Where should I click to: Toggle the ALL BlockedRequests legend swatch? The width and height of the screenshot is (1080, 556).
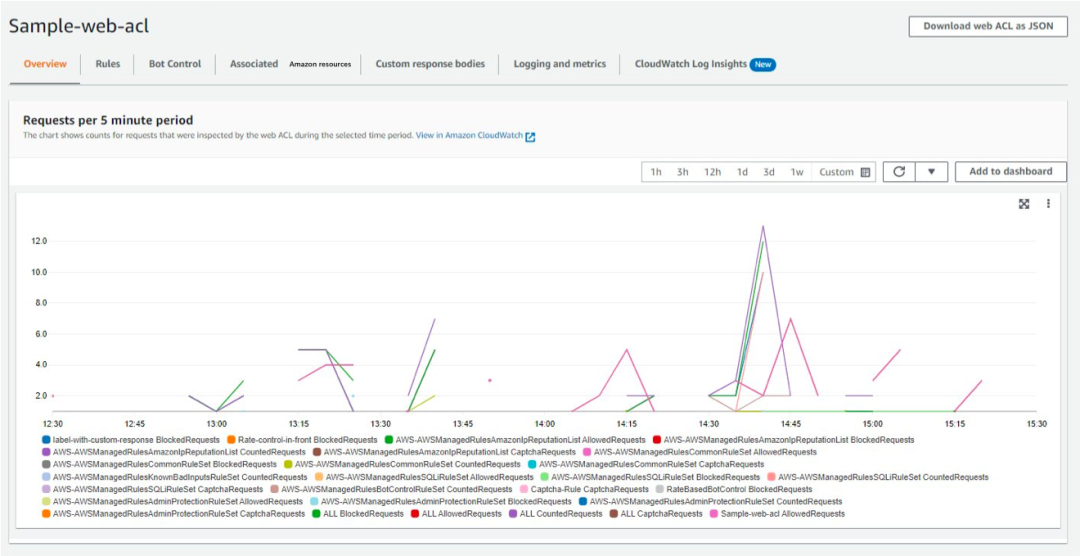pyautogui.click(x=317, y=514)
